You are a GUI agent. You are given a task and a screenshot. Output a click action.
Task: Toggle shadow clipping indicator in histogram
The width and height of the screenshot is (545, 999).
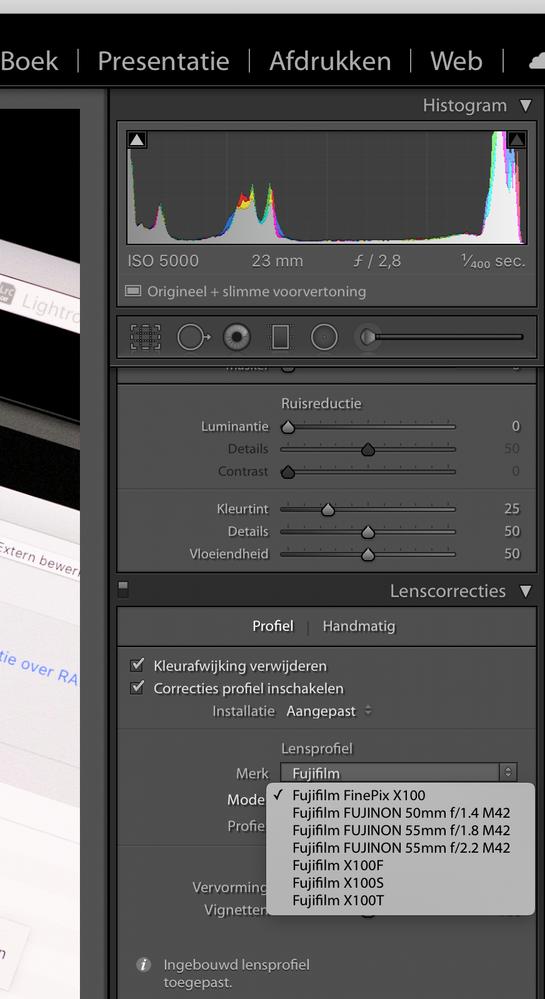point(137,140)
